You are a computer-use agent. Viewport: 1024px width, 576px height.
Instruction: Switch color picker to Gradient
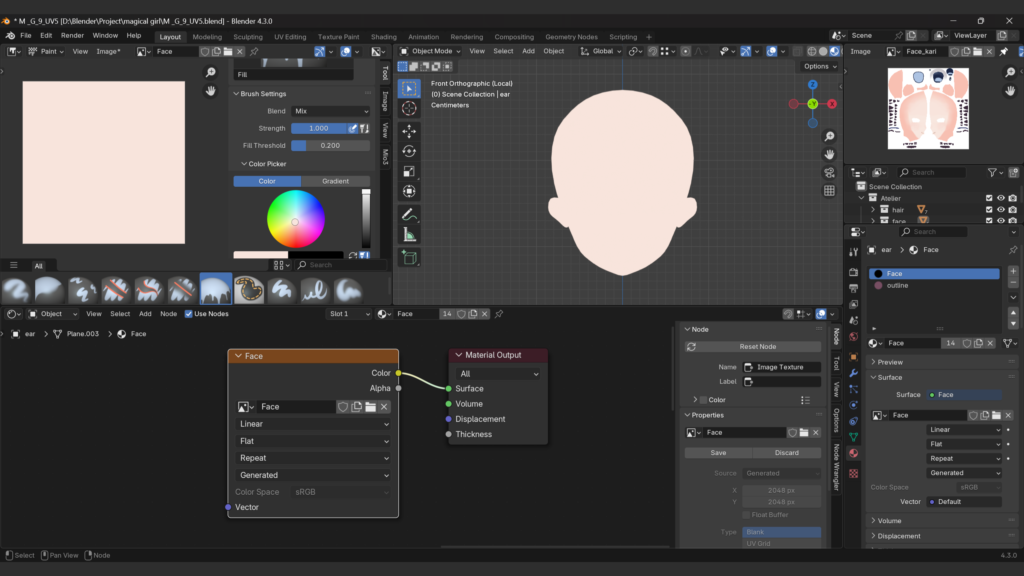[335, 181]
